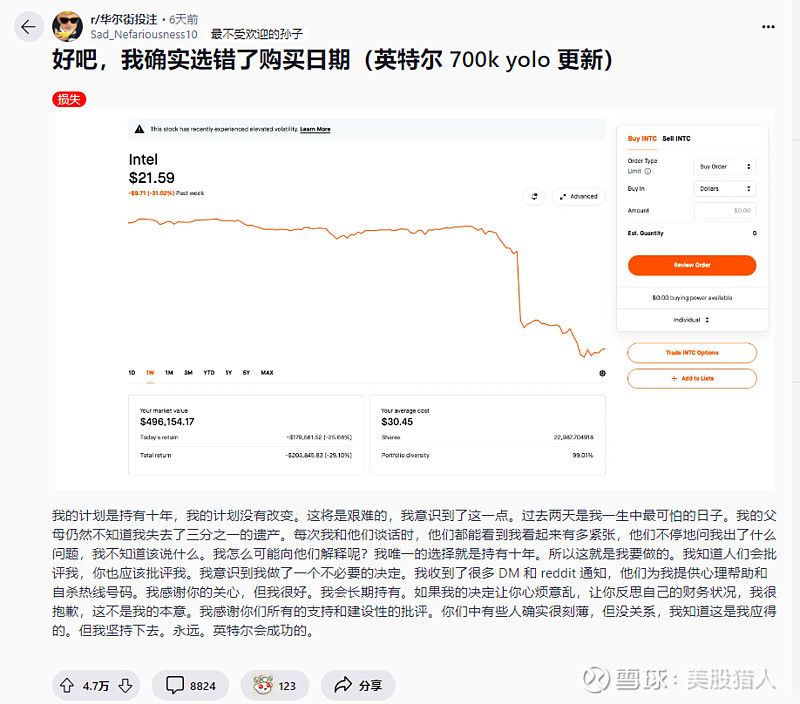Click the red 损失 post flair tag

(x=69, y=99)
